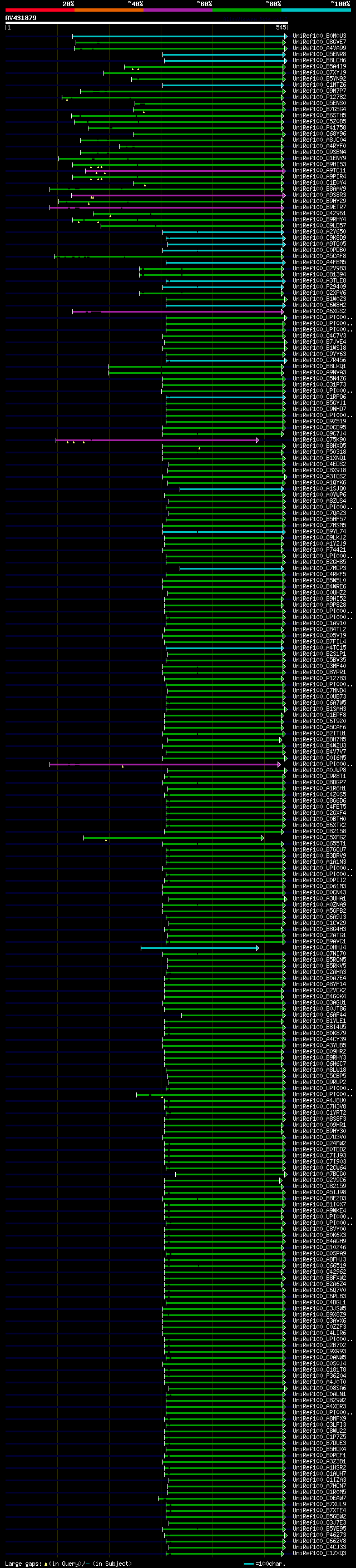The height and width of the screenshot is (1568, 356).
Task: Click the green alignment bar for UniRef100_C5XMG2
Action: (174, 838)
